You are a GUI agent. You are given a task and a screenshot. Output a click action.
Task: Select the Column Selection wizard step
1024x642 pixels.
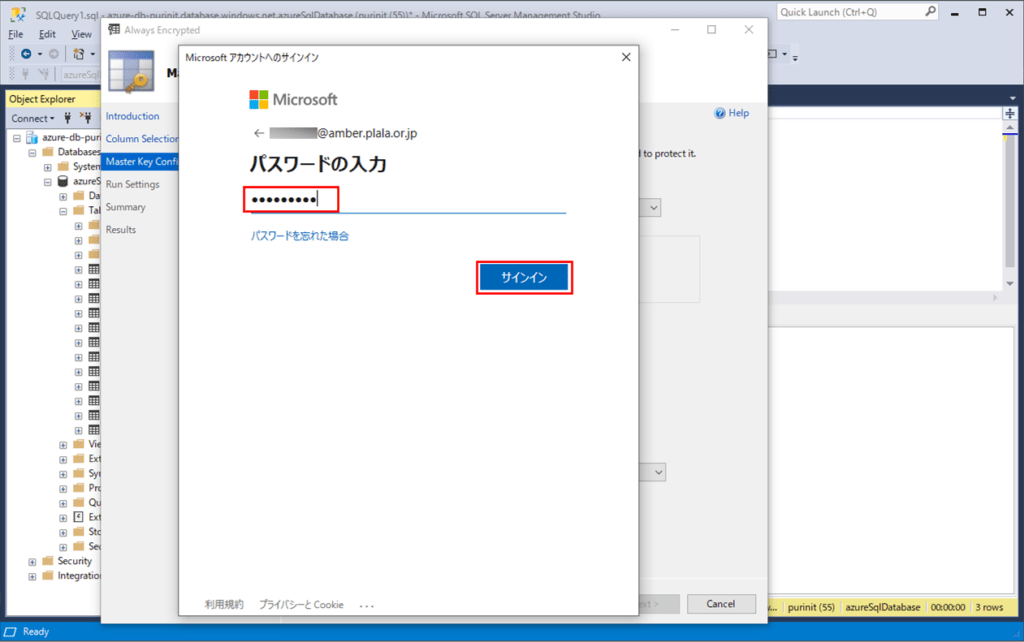click(141, 138)
